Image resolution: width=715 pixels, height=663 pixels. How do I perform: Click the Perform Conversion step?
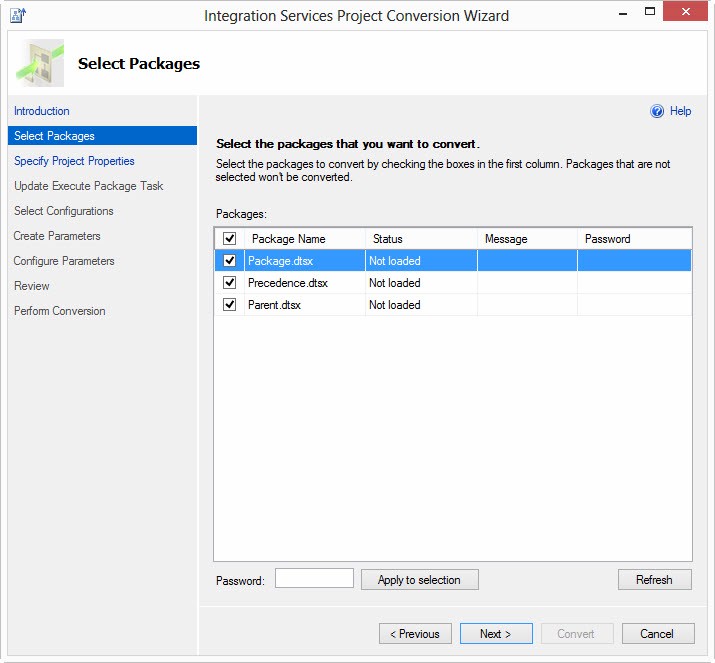[60, 311]
